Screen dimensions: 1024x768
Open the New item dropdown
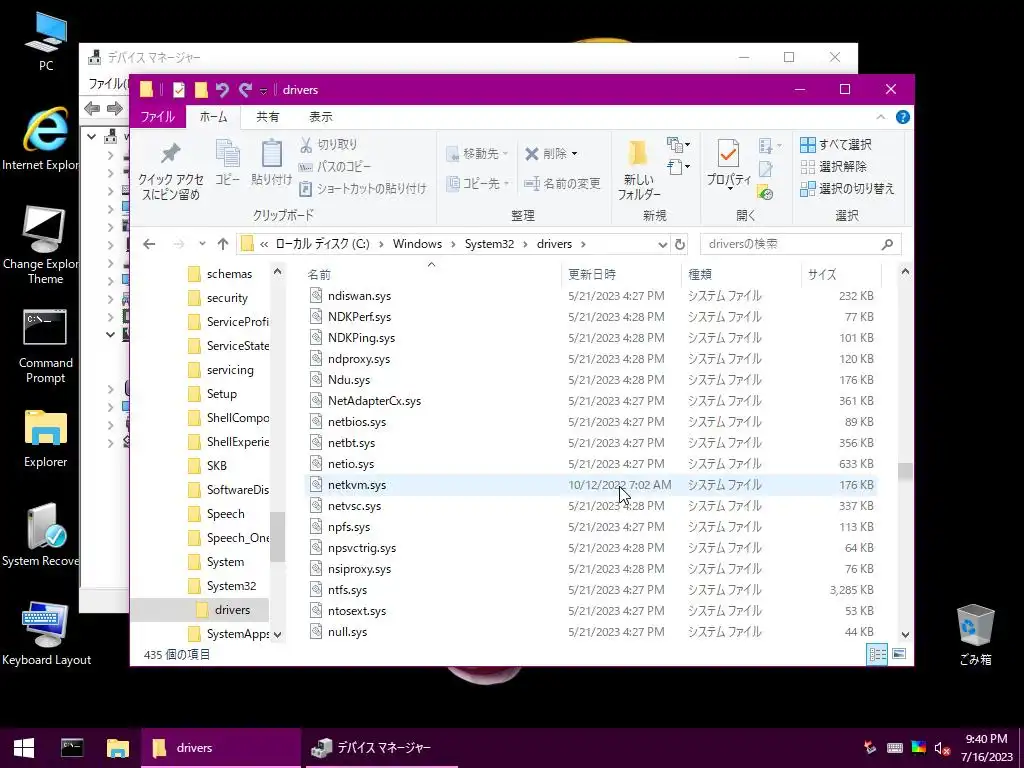(x=679, y=144)
